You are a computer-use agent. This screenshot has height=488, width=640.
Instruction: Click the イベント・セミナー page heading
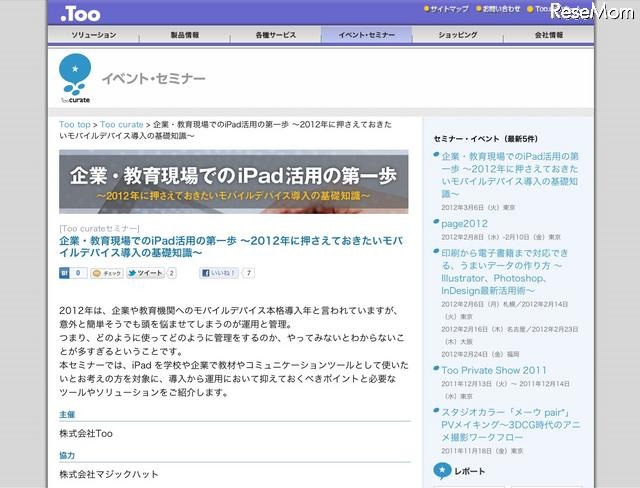153,78
